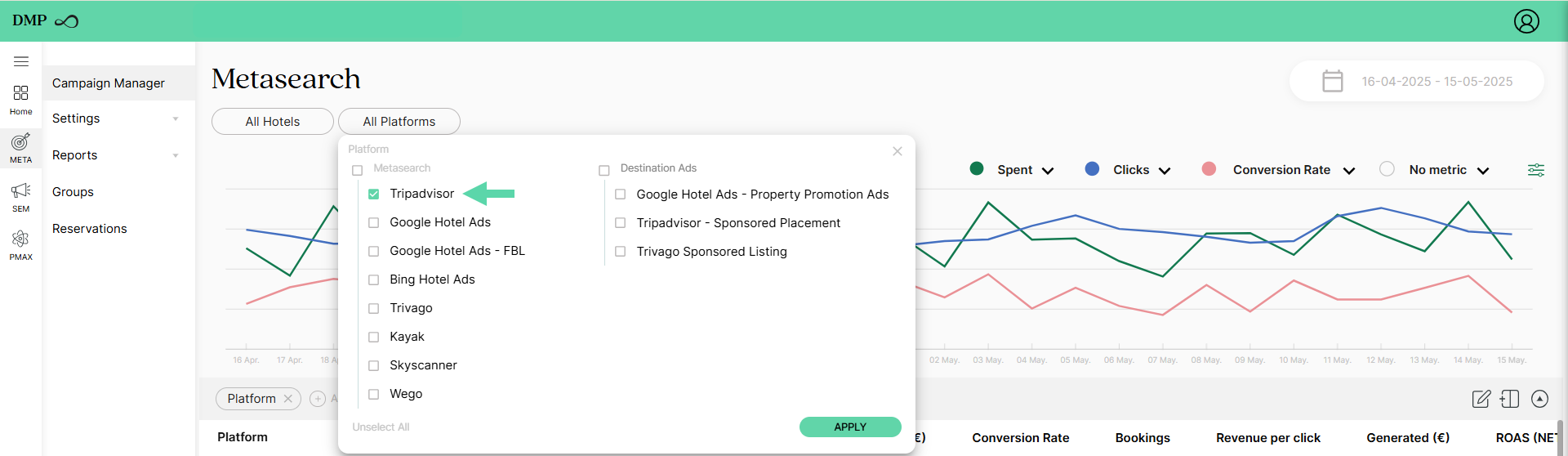Image resolution: width=1568 pixels, height=456 pixels.
Task: Click the APPLY button
Action: (x=850, y=427)
